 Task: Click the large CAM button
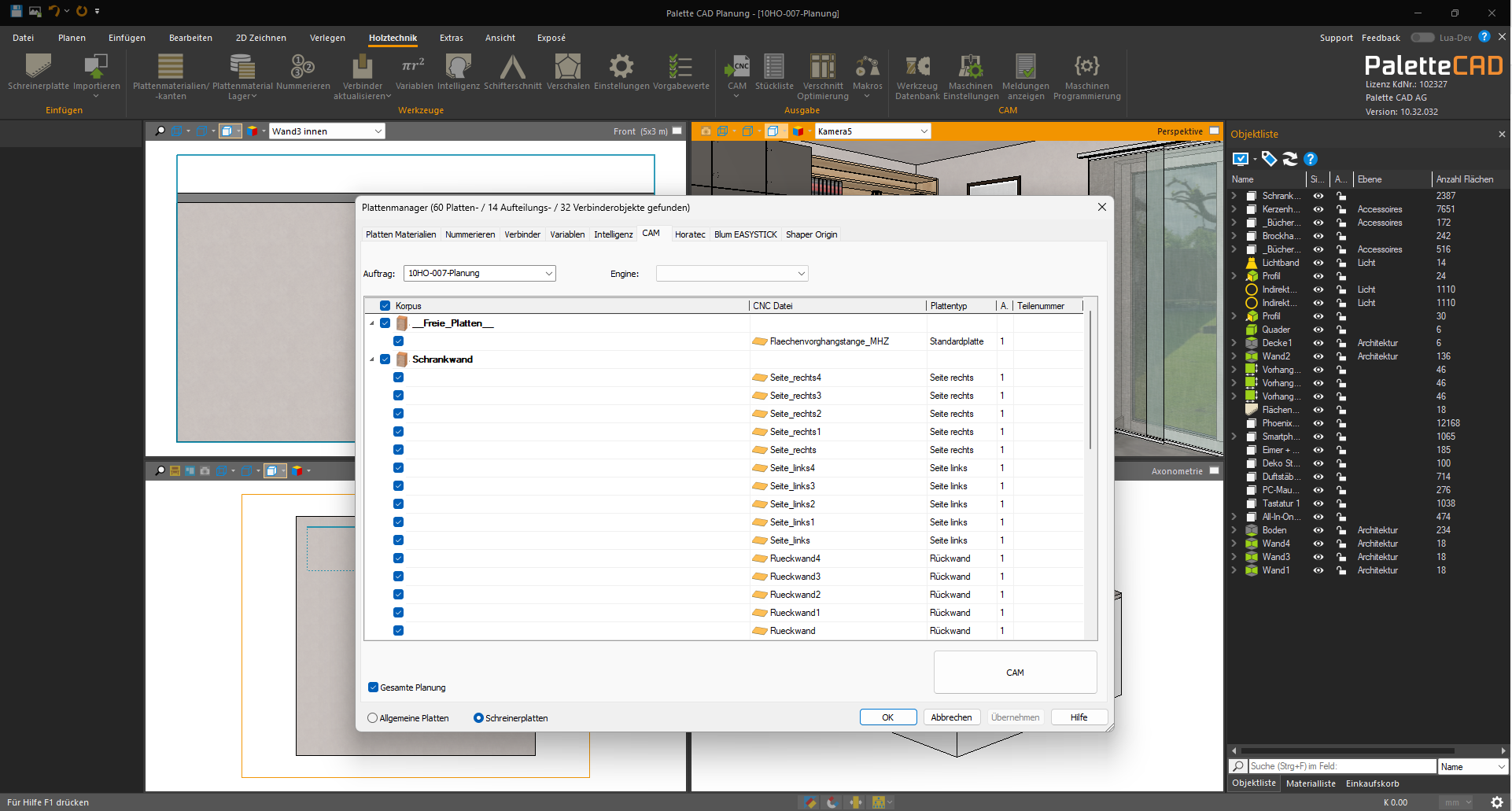pyautogui.click(x=1015, y=673)
